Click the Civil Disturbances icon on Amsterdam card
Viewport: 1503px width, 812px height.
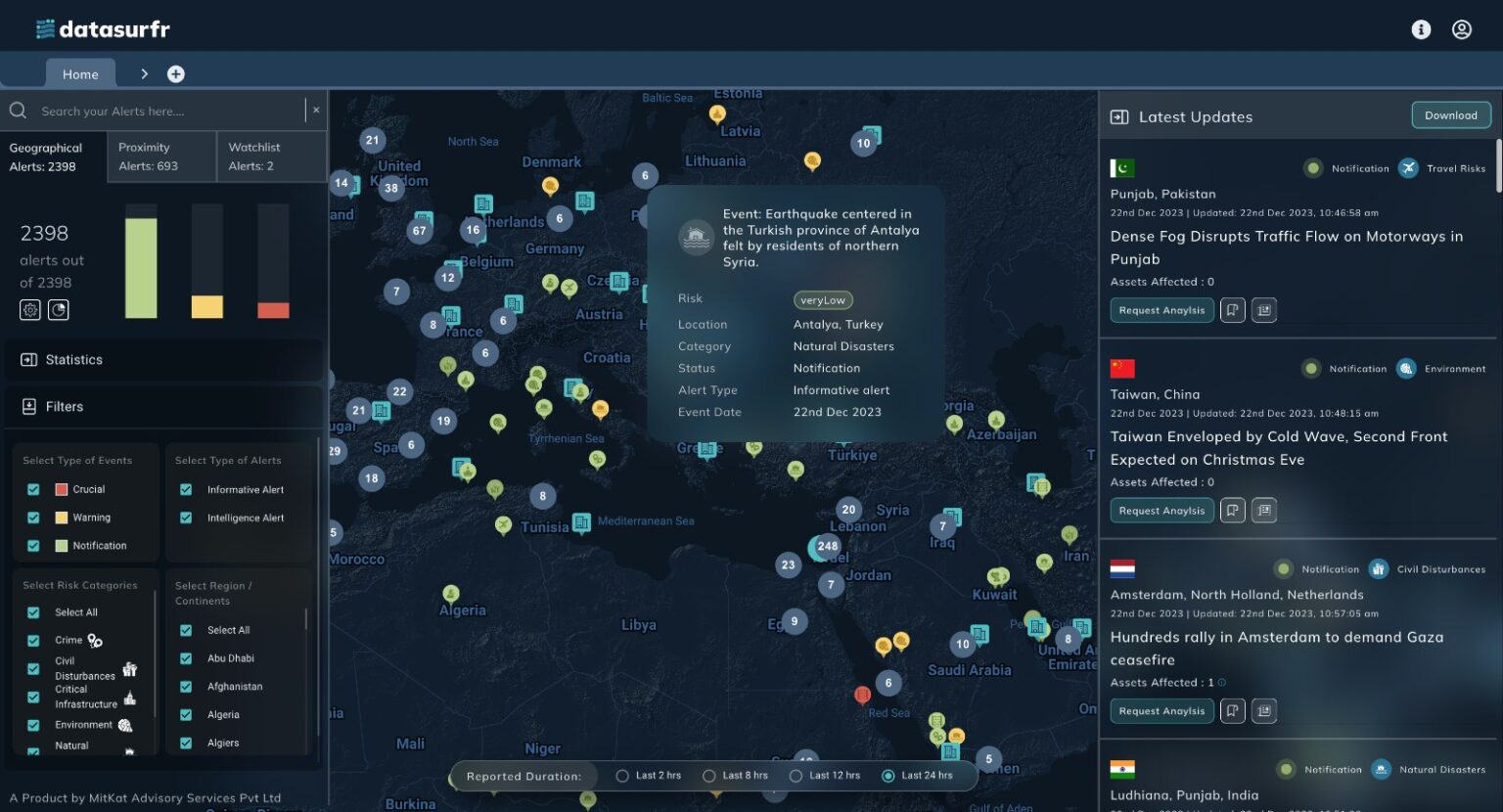tap(1379, 569)
